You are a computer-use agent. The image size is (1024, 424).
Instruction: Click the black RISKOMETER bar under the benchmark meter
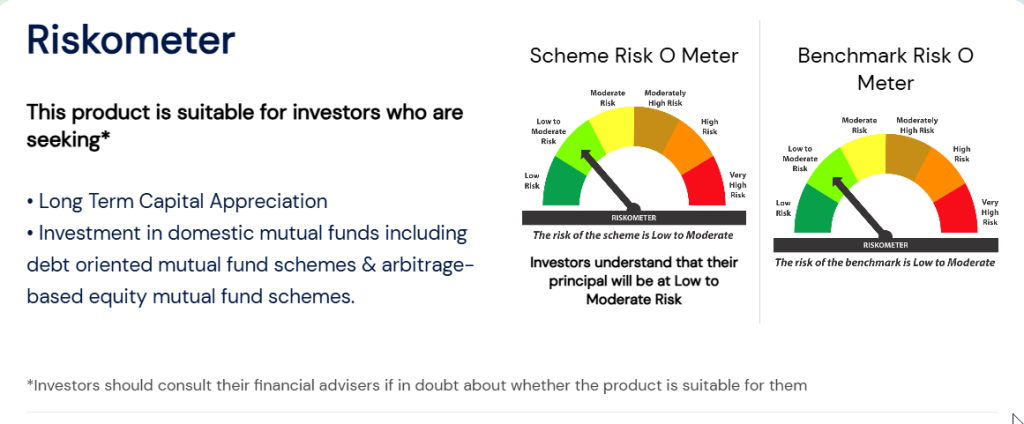[884, 244]
